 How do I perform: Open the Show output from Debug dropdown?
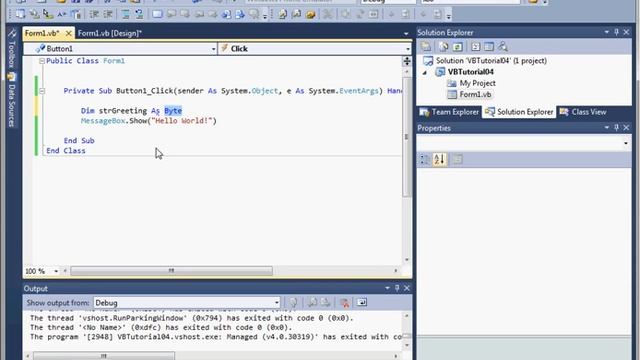click(x=276, y=303)
